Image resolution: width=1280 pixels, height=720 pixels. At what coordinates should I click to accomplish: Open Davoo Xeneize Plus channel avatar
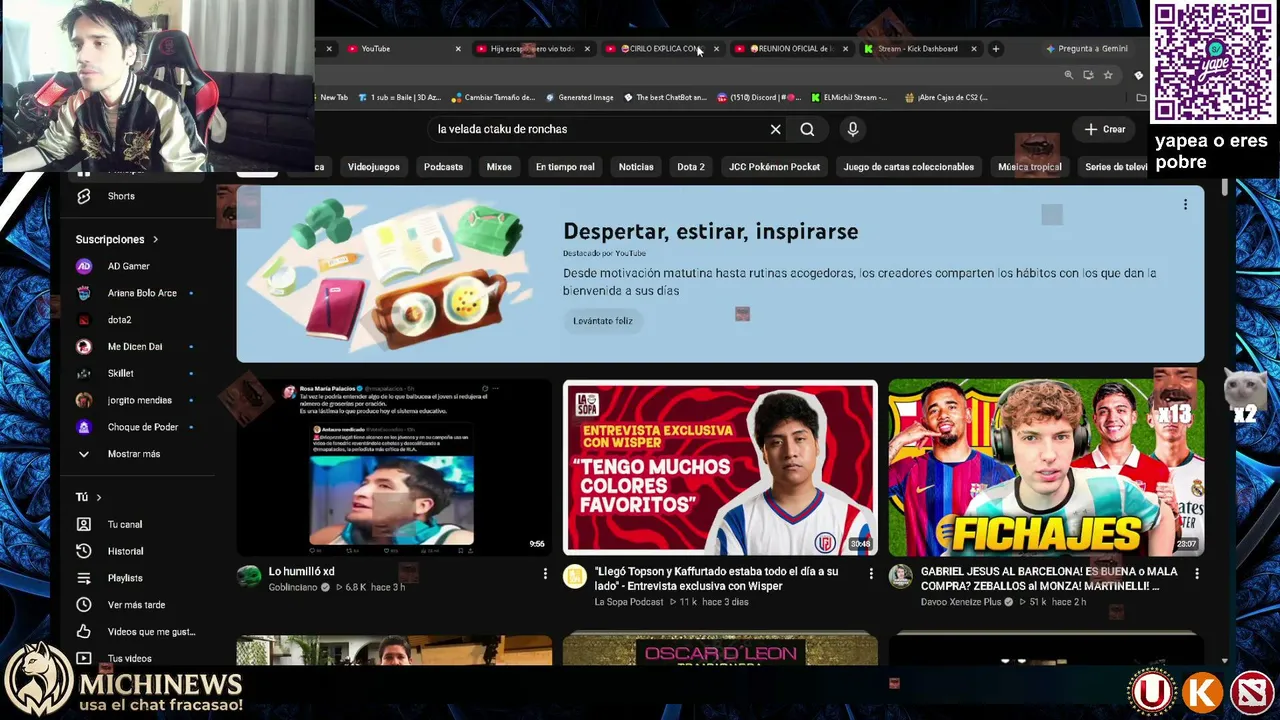point(900,576)
